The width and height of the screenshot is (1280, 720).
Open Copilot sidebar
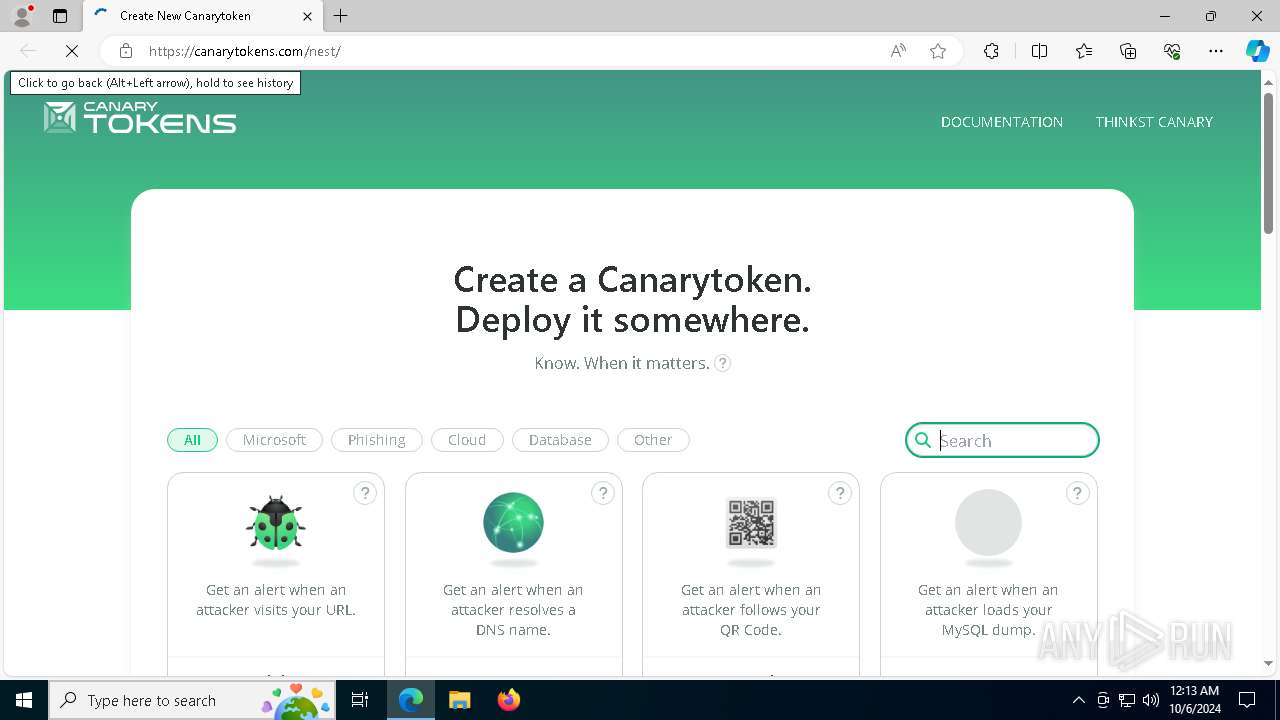(x=1257, y=51)
